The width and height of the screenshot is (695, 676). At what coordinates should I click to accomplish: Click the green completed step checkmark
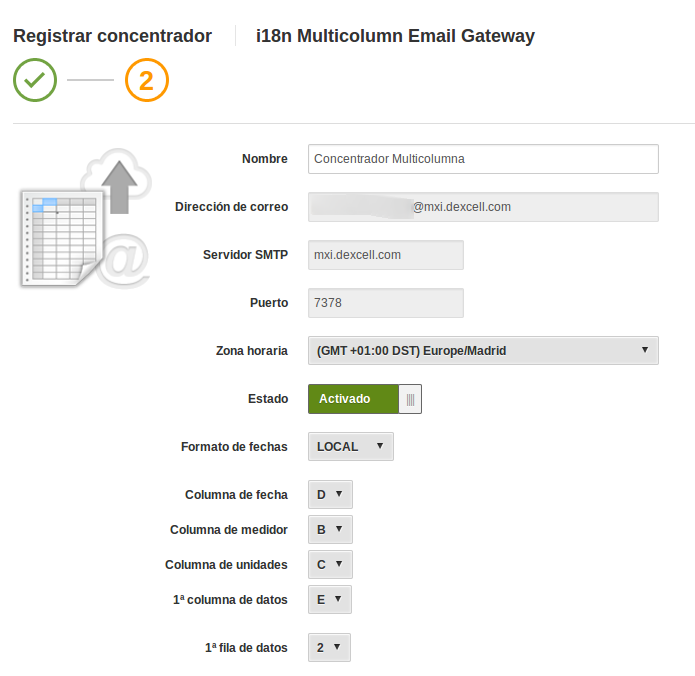pyautogui.click(x=35, y=80)
